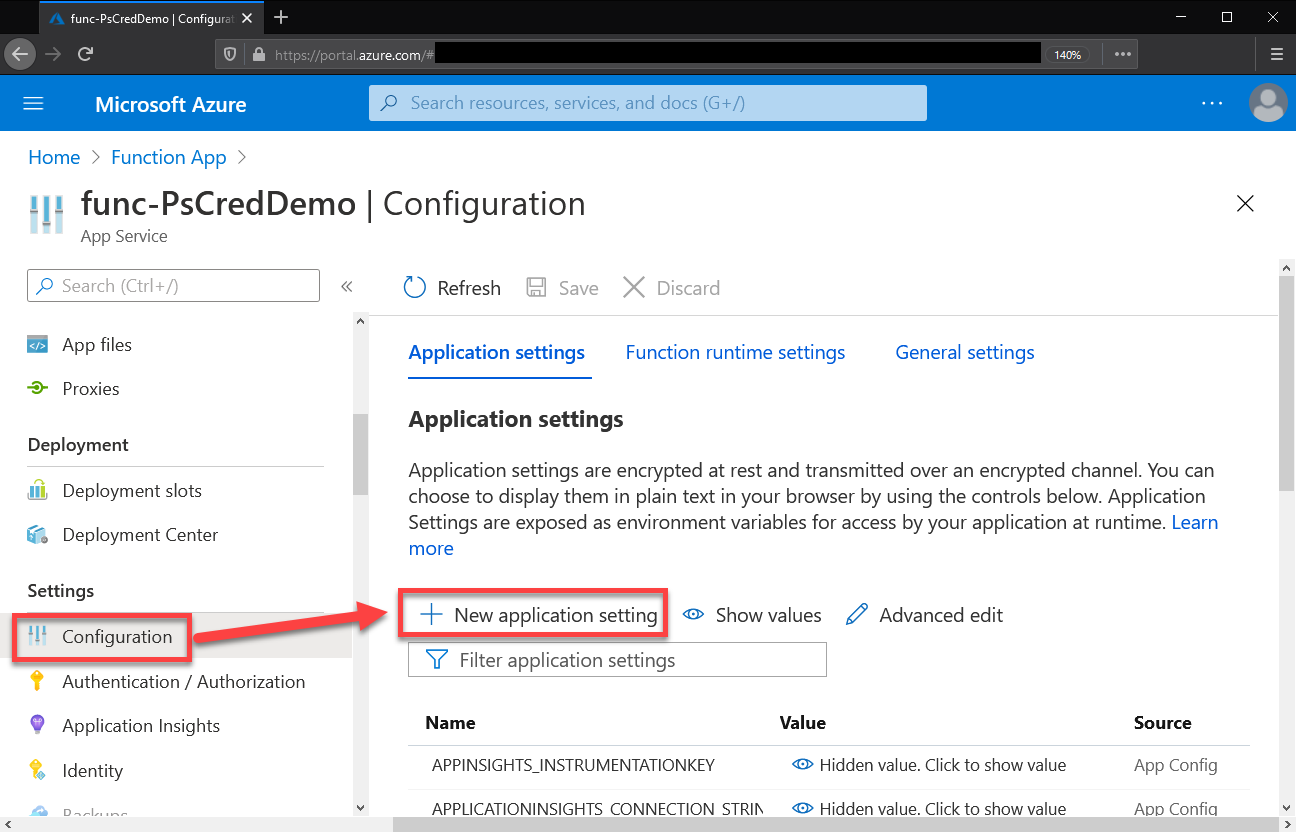Open the tracking protection shield icon

(230, 54)
